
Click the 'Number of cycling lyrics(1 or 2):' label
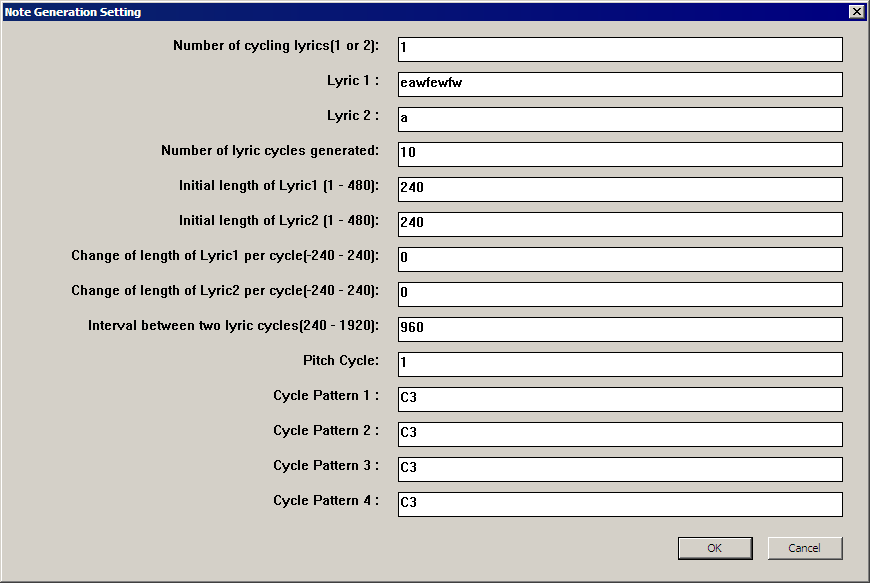click(x=276, y=45)
